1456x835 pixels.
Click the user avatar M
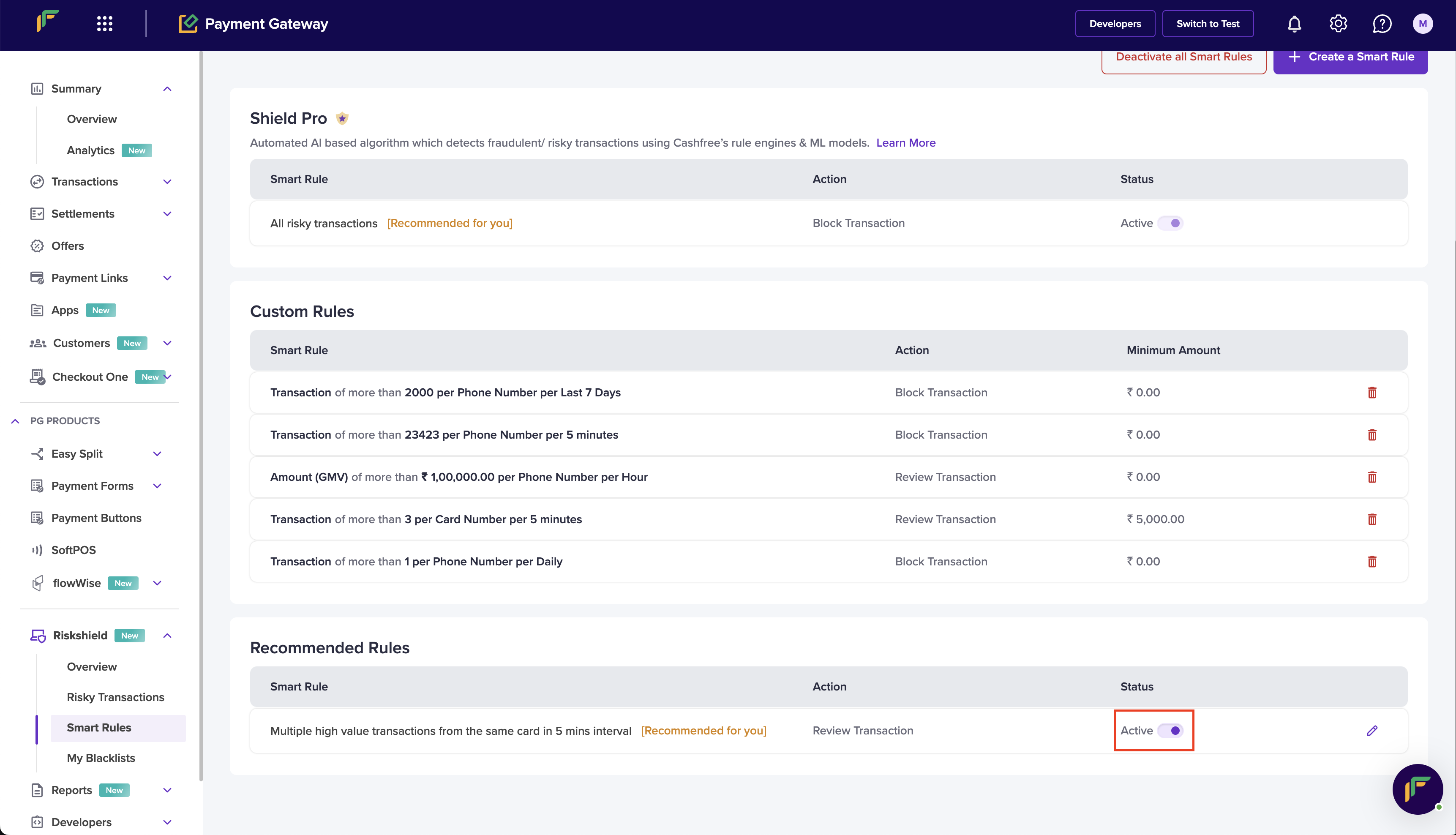tap(1422, 24)
